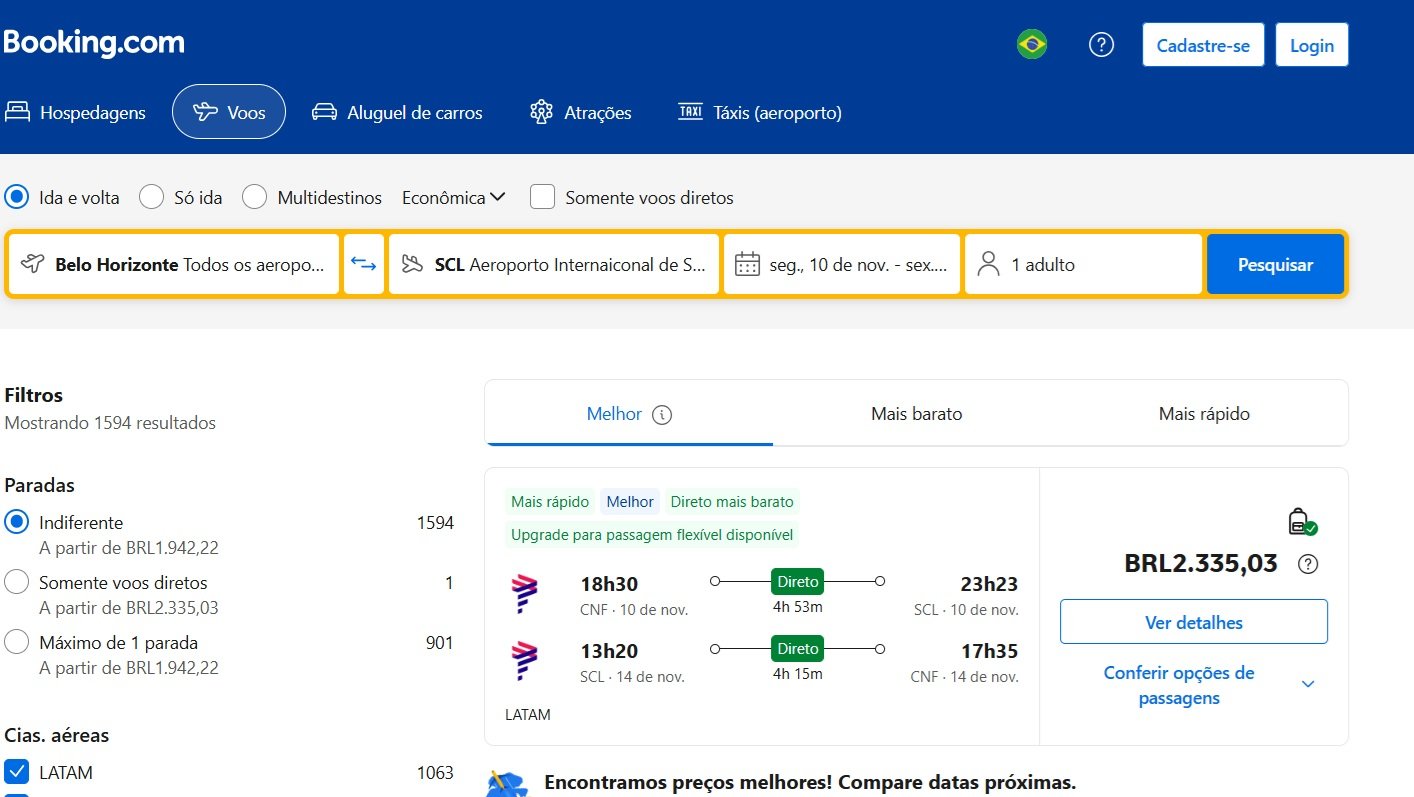Click the calendar icon in the date field
The width and height of the screenshot is (1414, 797).
click(x=747, y=265)
